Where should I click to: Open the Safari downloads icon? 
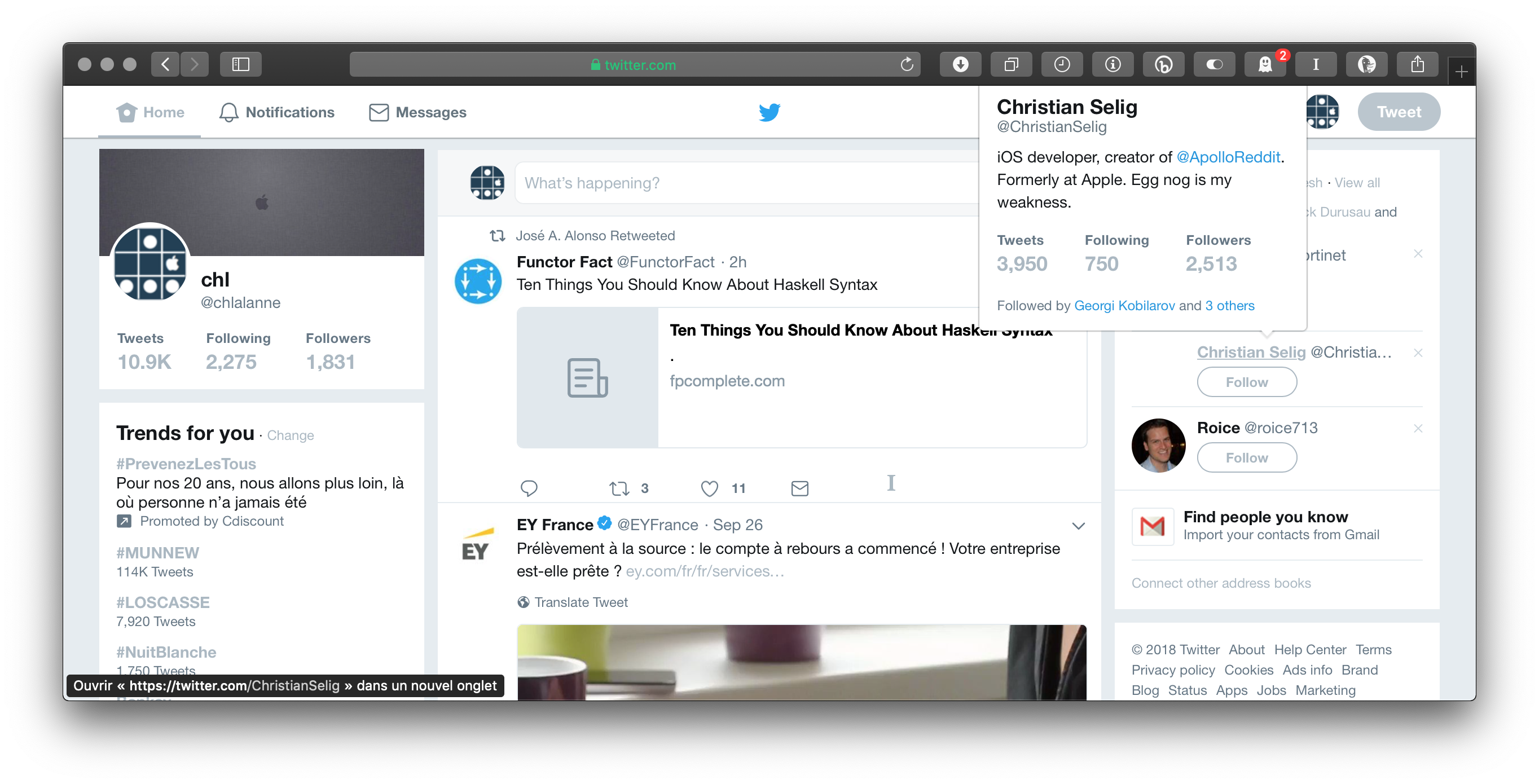pos(960,64)
